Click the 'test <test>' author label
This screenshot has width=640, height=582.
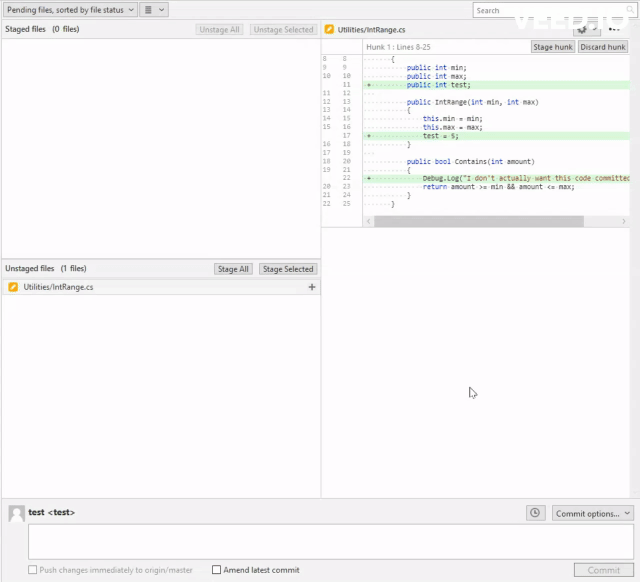(51, 512)
